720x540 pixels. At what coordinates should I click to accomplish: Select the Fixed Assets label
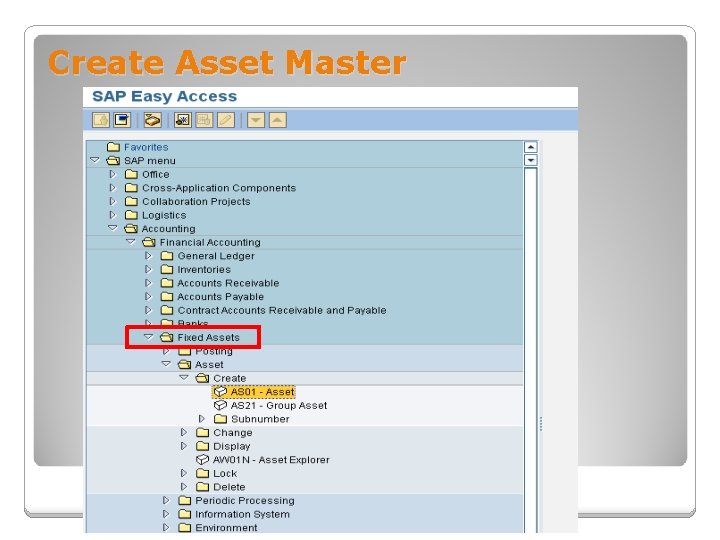click(x=208, y=338)
